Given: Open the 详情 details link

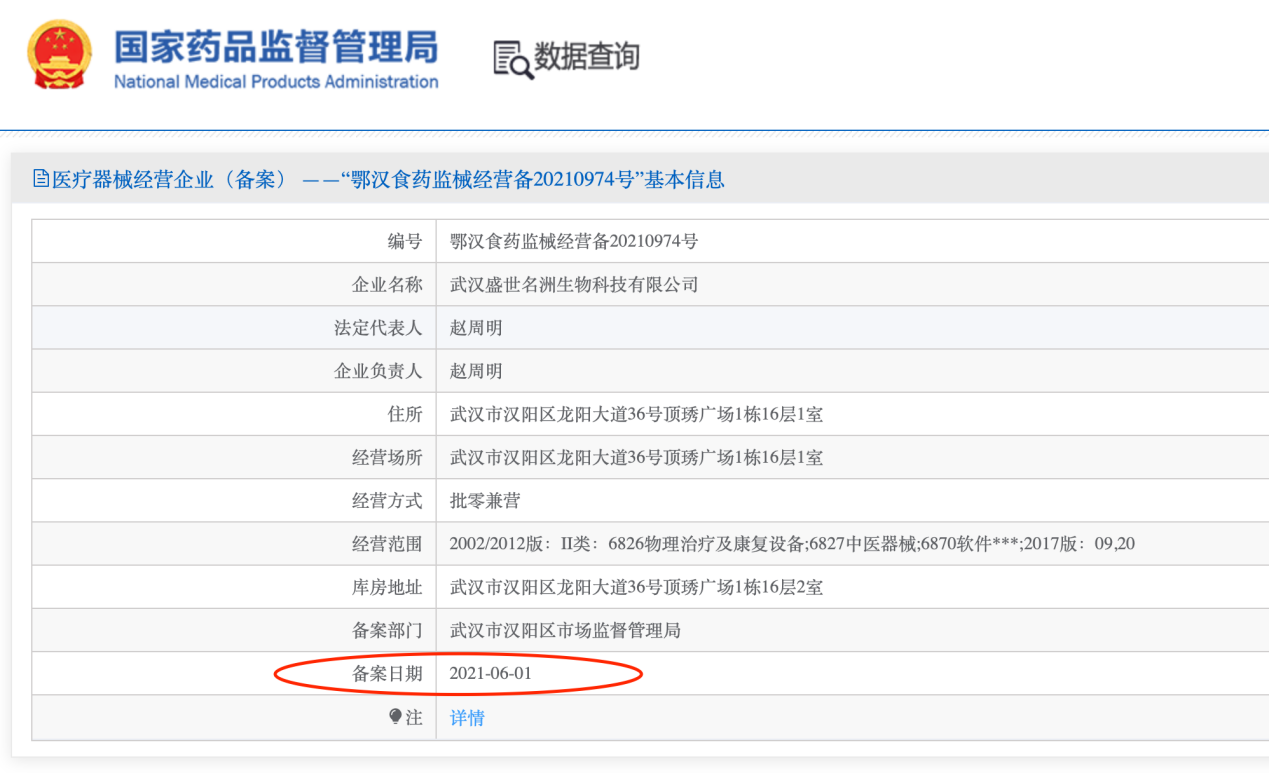Looking at the screenshot, I should pos(467,718).
